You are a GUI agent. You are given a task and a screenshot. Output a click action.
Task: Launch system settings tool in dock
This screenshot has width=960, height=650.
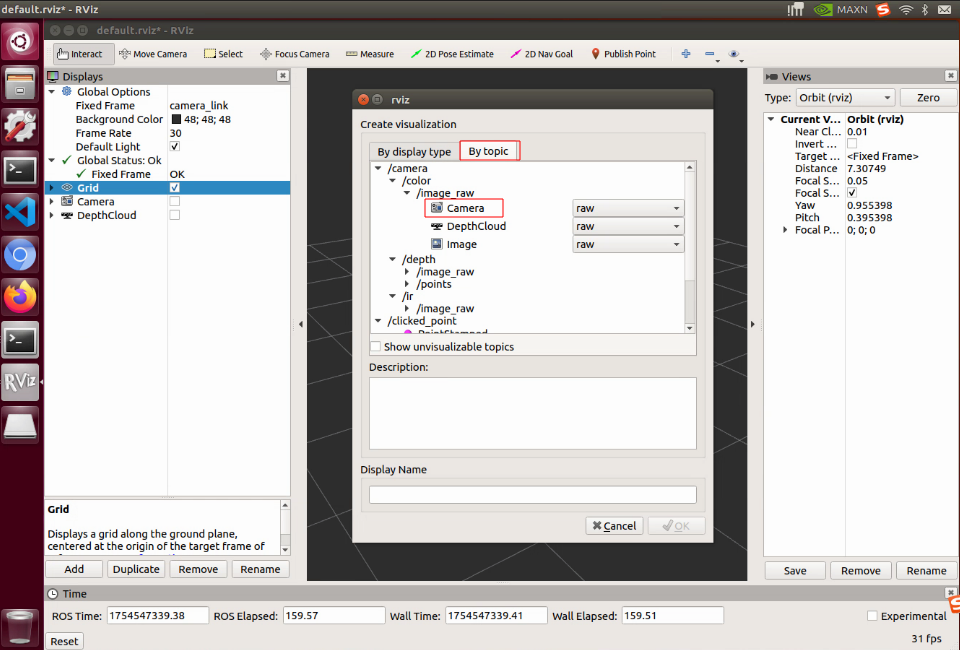(20, 127)
